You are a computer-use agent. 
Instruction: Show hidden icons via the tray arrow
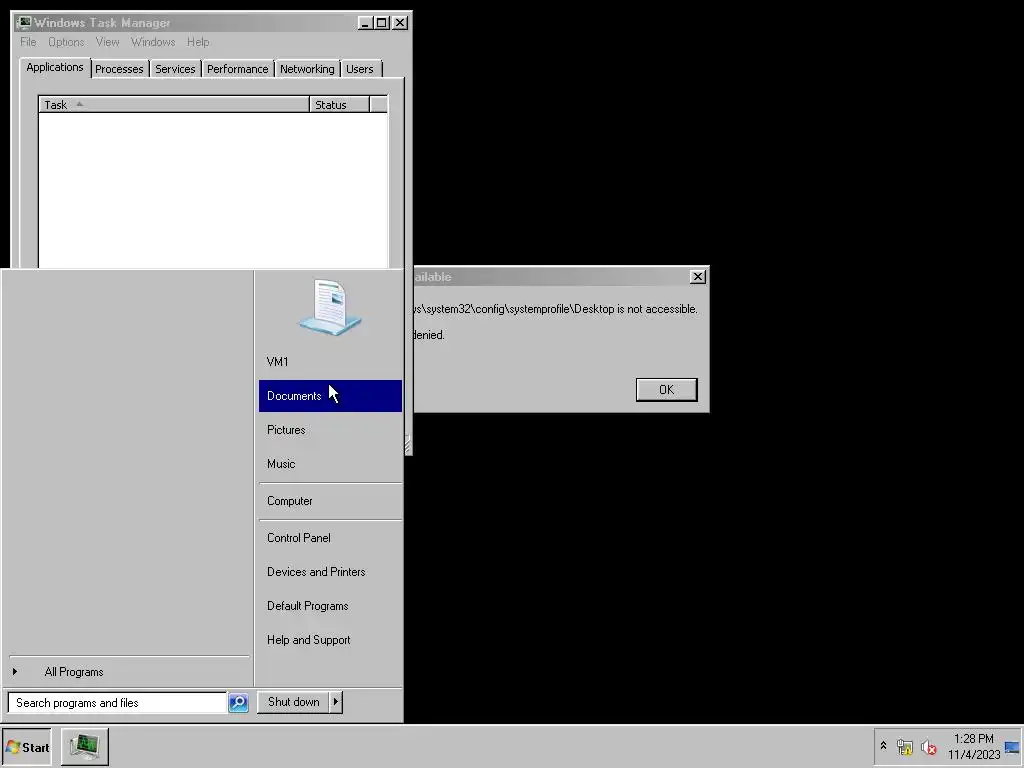(x=883, y=746)
